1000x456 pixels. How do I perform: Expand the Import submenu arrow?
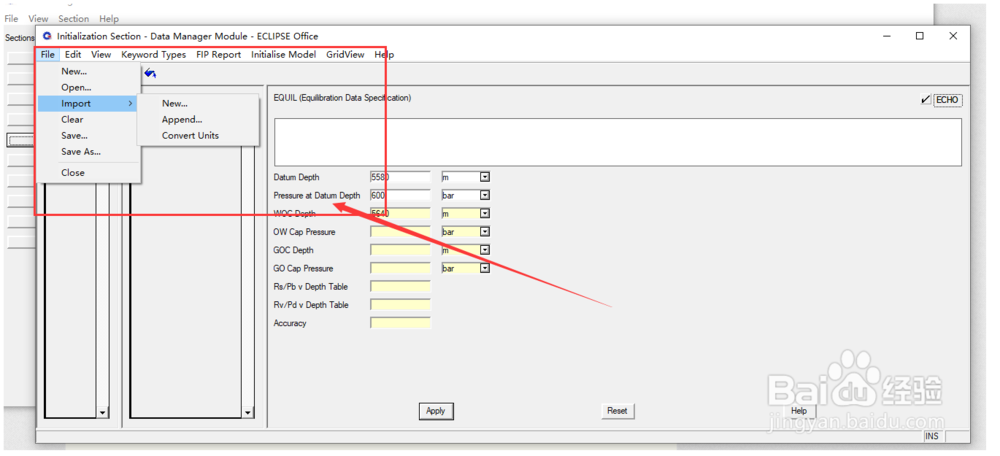click(130, 103)
